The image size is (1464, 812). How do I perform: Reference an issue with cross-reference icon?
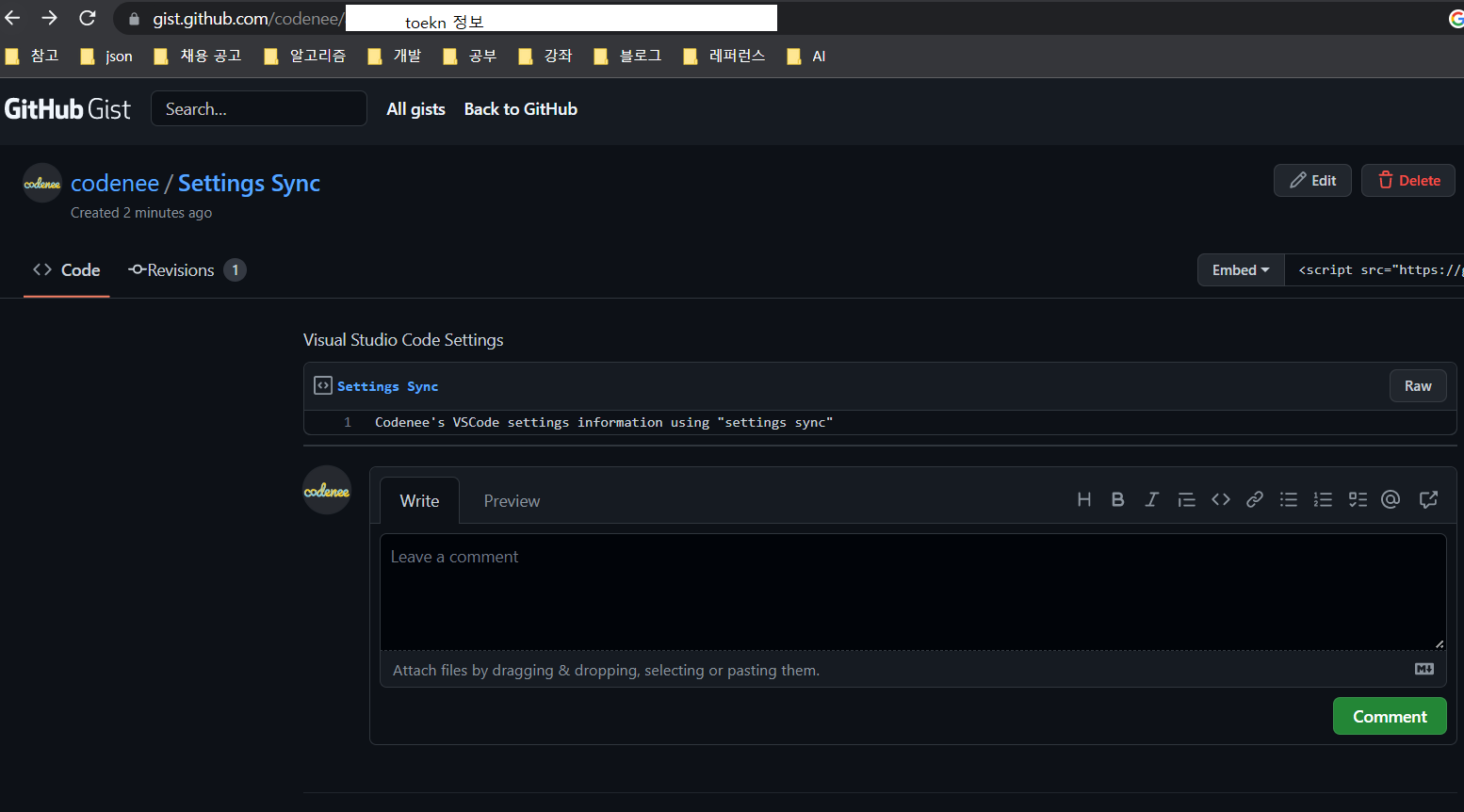[1428, 499]
